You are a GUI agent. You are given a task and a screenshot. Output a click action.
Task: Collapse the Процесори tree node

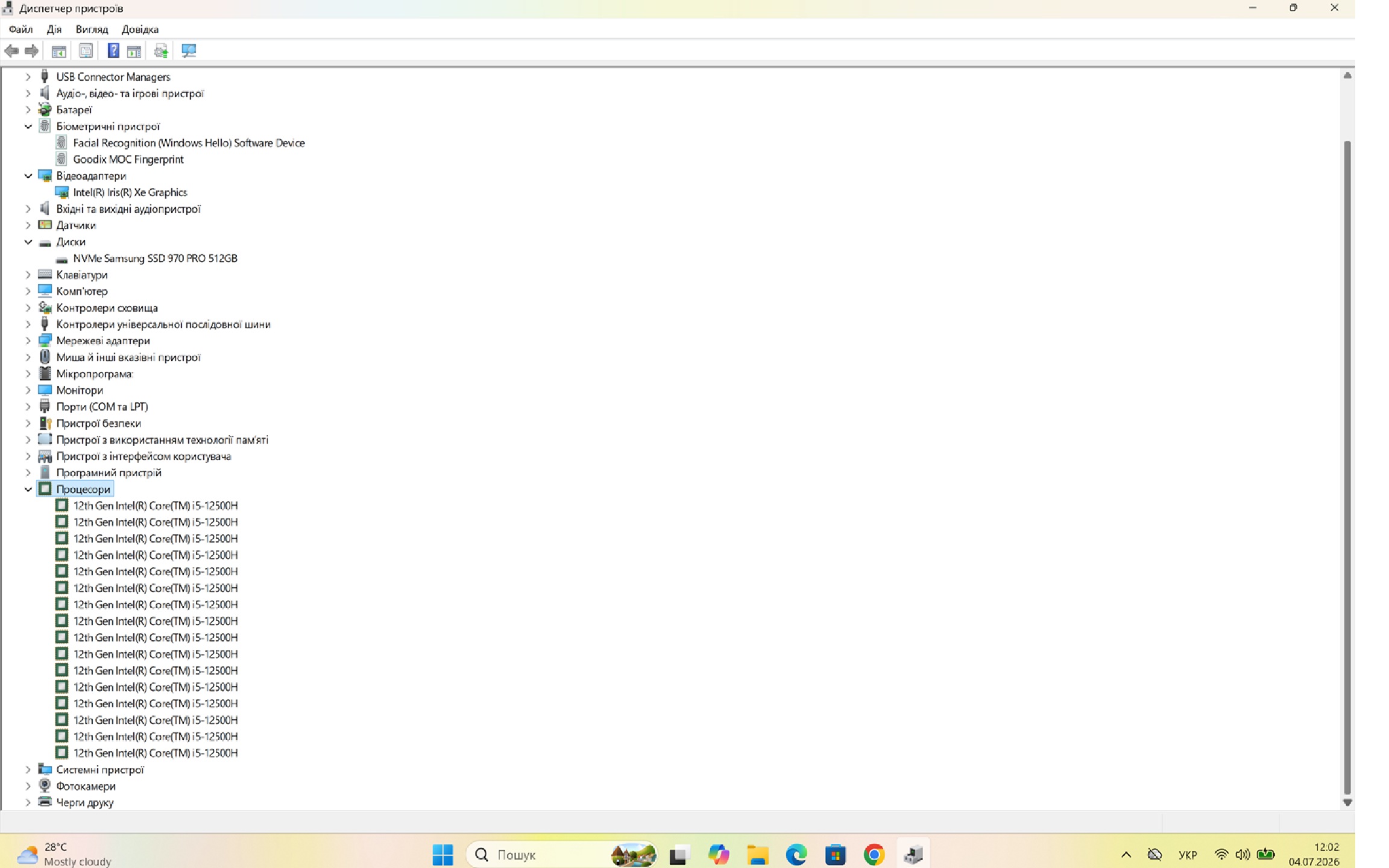[28, 489]
